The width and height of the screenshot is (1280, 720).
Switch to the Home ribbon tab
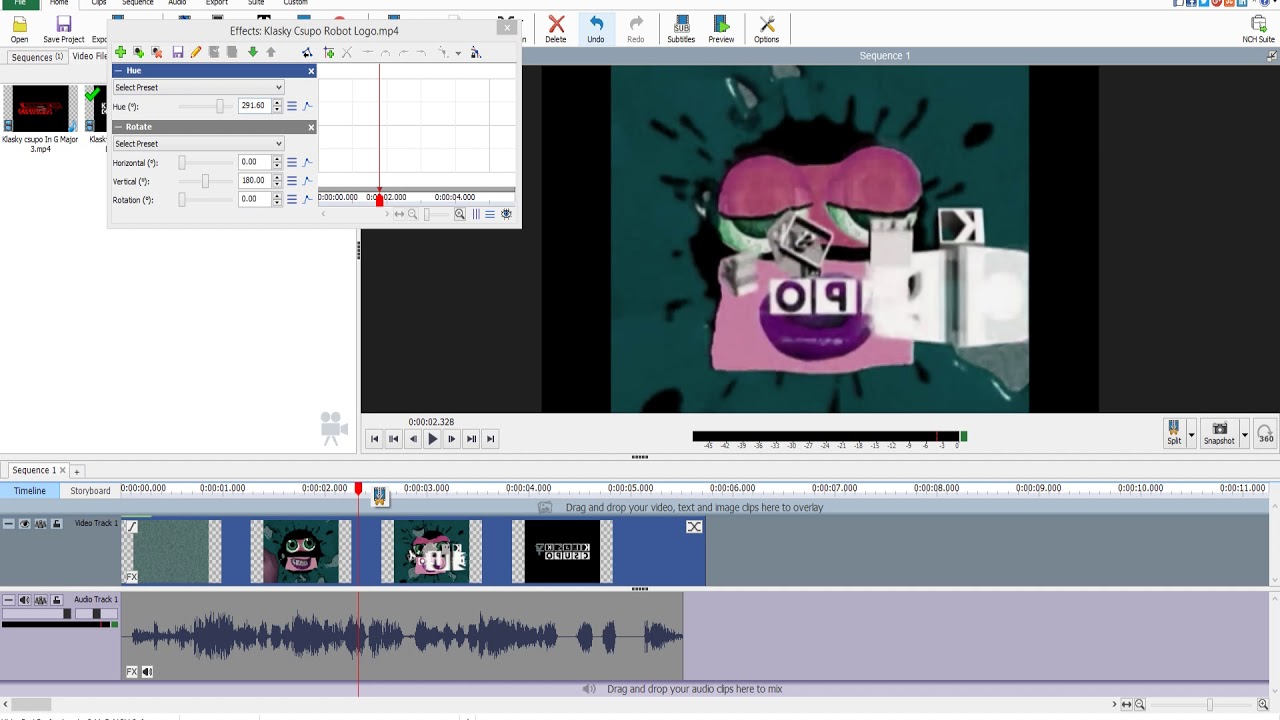click(x=59, y=3)
